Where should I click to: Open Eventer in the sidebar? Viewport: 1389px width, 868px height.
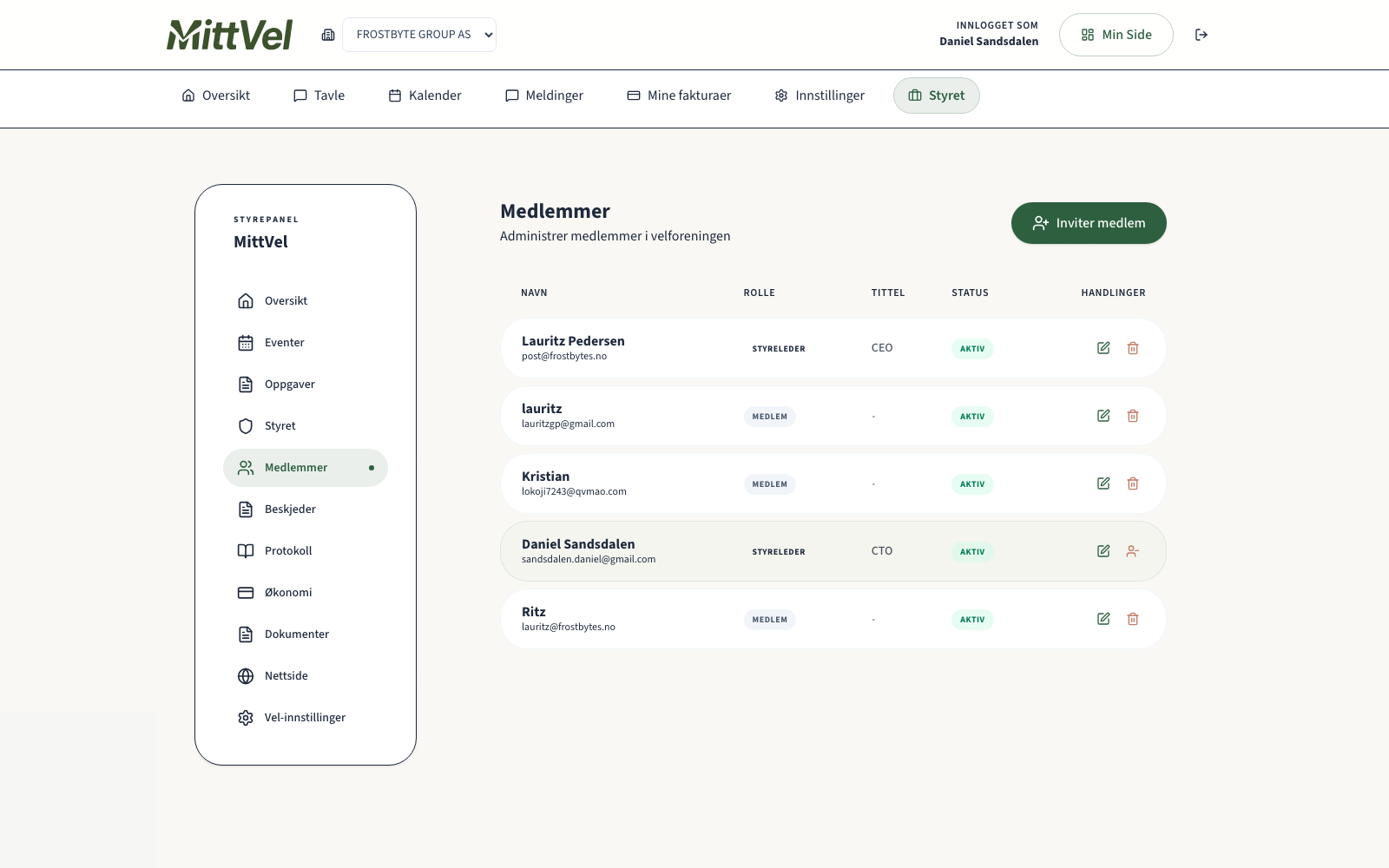click(284, 343)
